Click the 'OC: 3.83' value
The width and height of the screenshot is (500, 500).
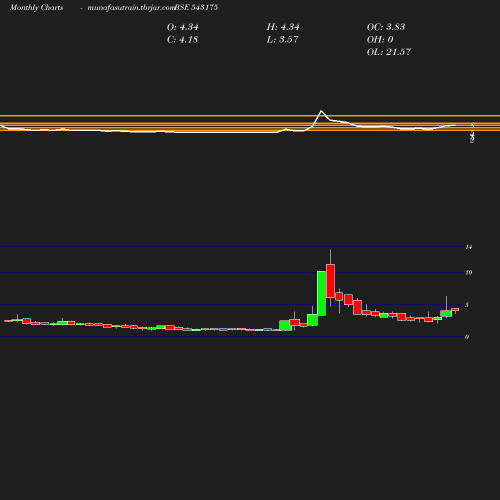coord(386,27)
